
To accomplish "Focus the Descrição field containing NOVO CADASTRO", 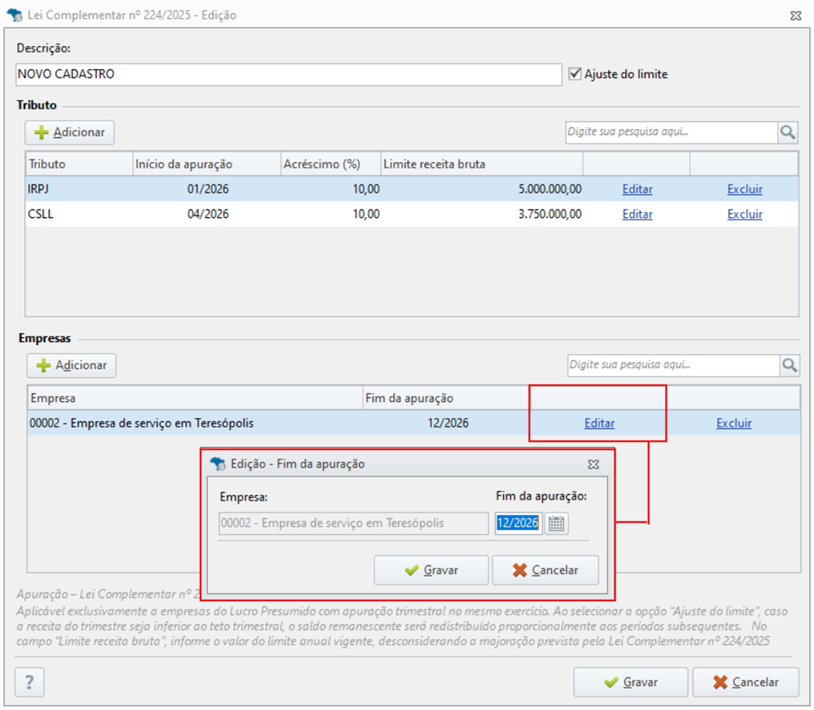I will tap(289, 74).
